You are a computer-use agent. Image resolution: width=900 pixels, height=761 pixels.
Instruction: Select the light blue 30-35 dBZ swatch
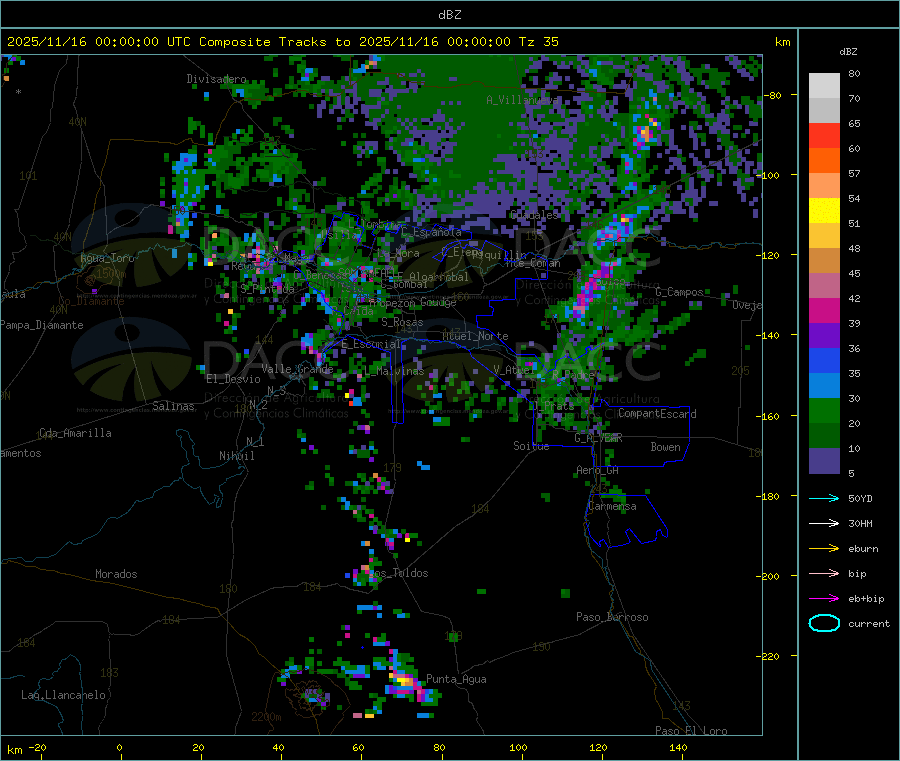824,386
